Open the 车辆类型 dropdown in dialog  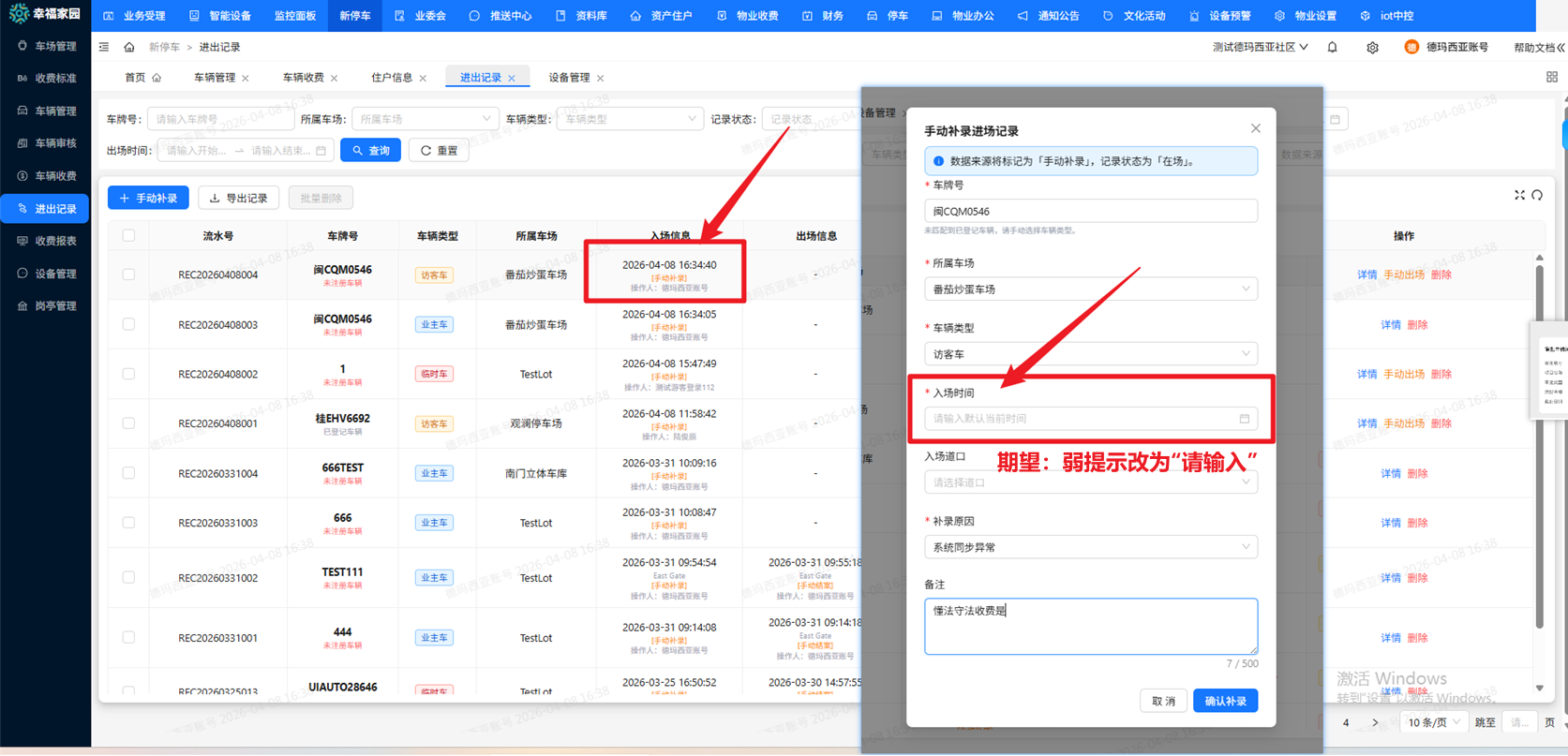pyautogui.click(x=1090, y=354)
